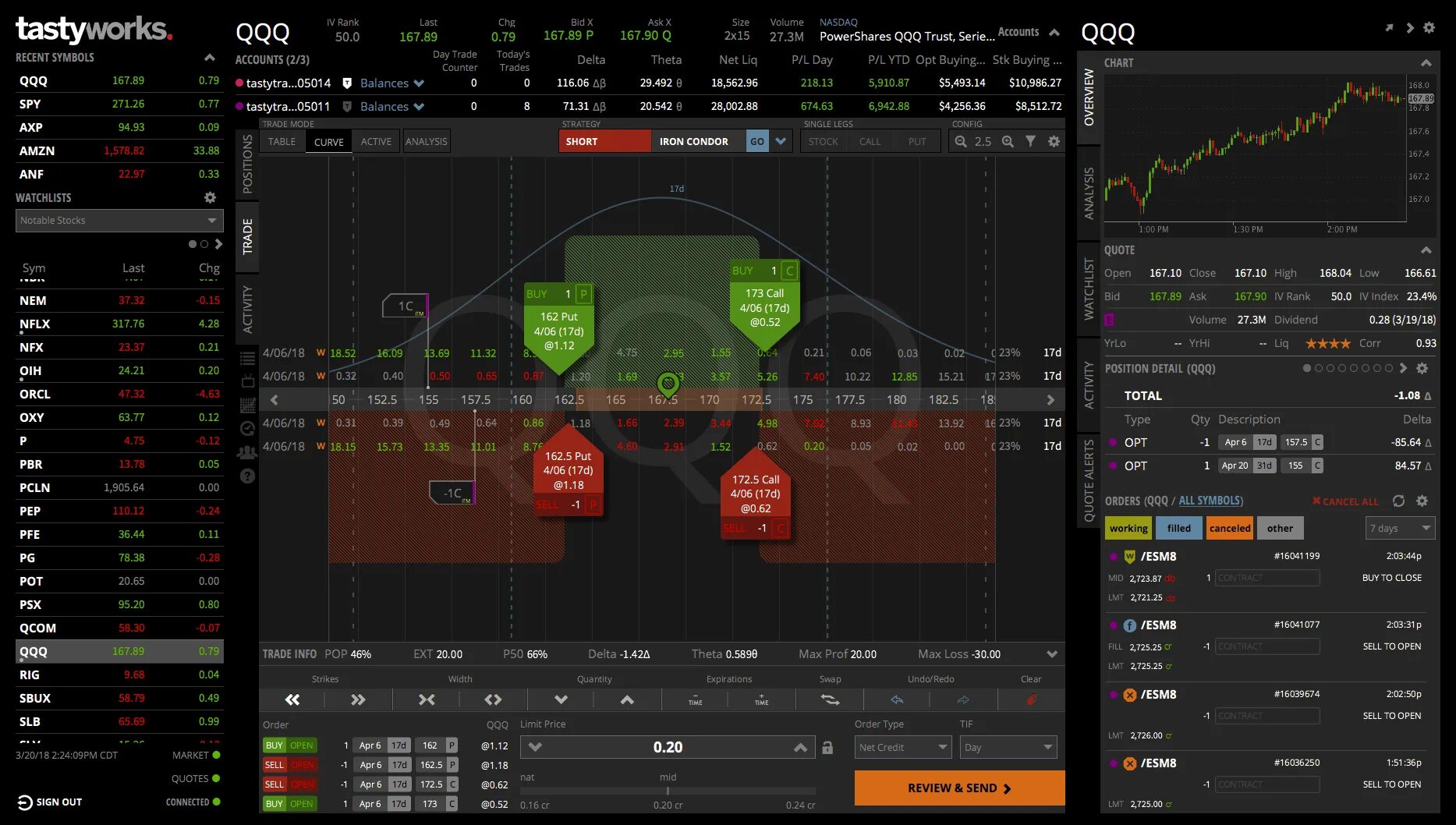Viewport: 1456px width, 825px height.
Task: Move expiration earlier with minus TIME
Action: coord(695,699)
